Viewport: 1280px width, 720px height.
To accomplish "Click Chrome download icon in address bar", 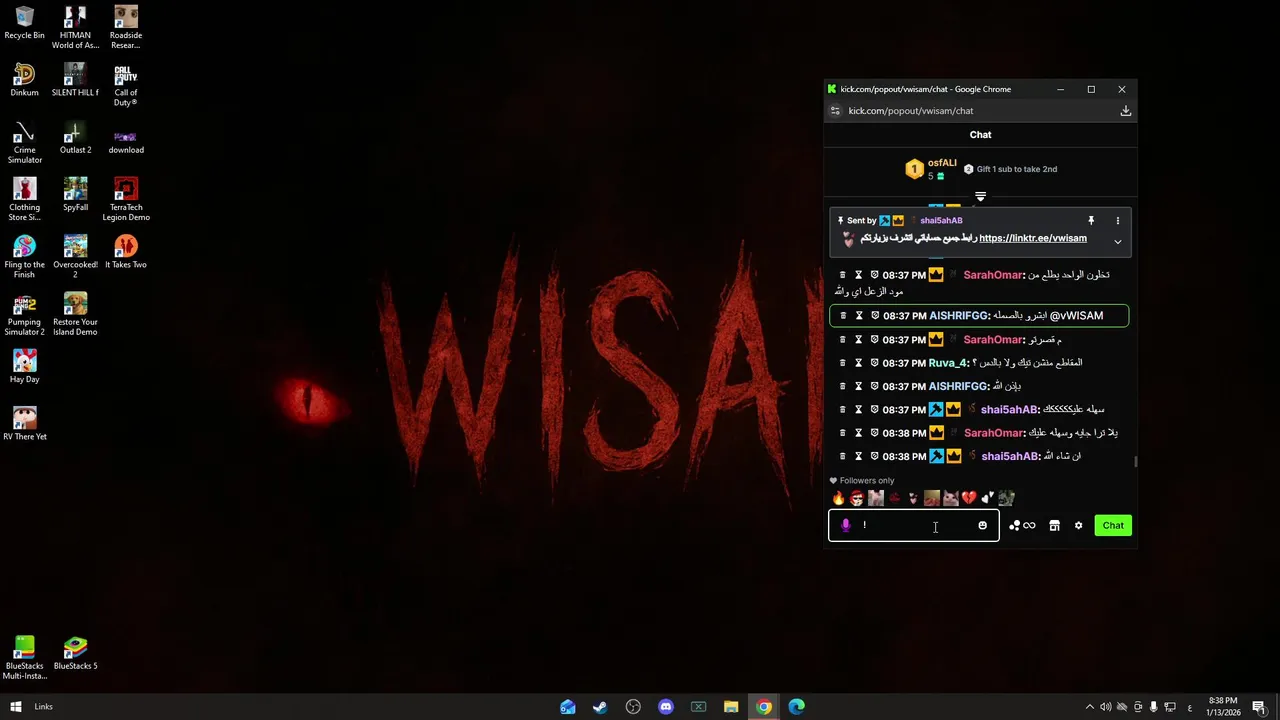I will (x=1125, y=111).
